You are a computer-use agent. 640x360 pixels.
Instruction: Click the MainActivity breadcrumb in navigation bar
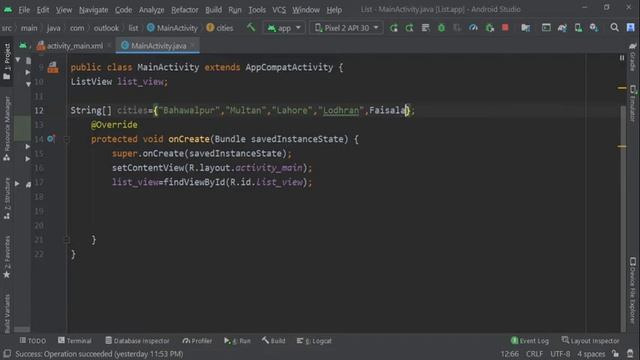pos(172,28)
